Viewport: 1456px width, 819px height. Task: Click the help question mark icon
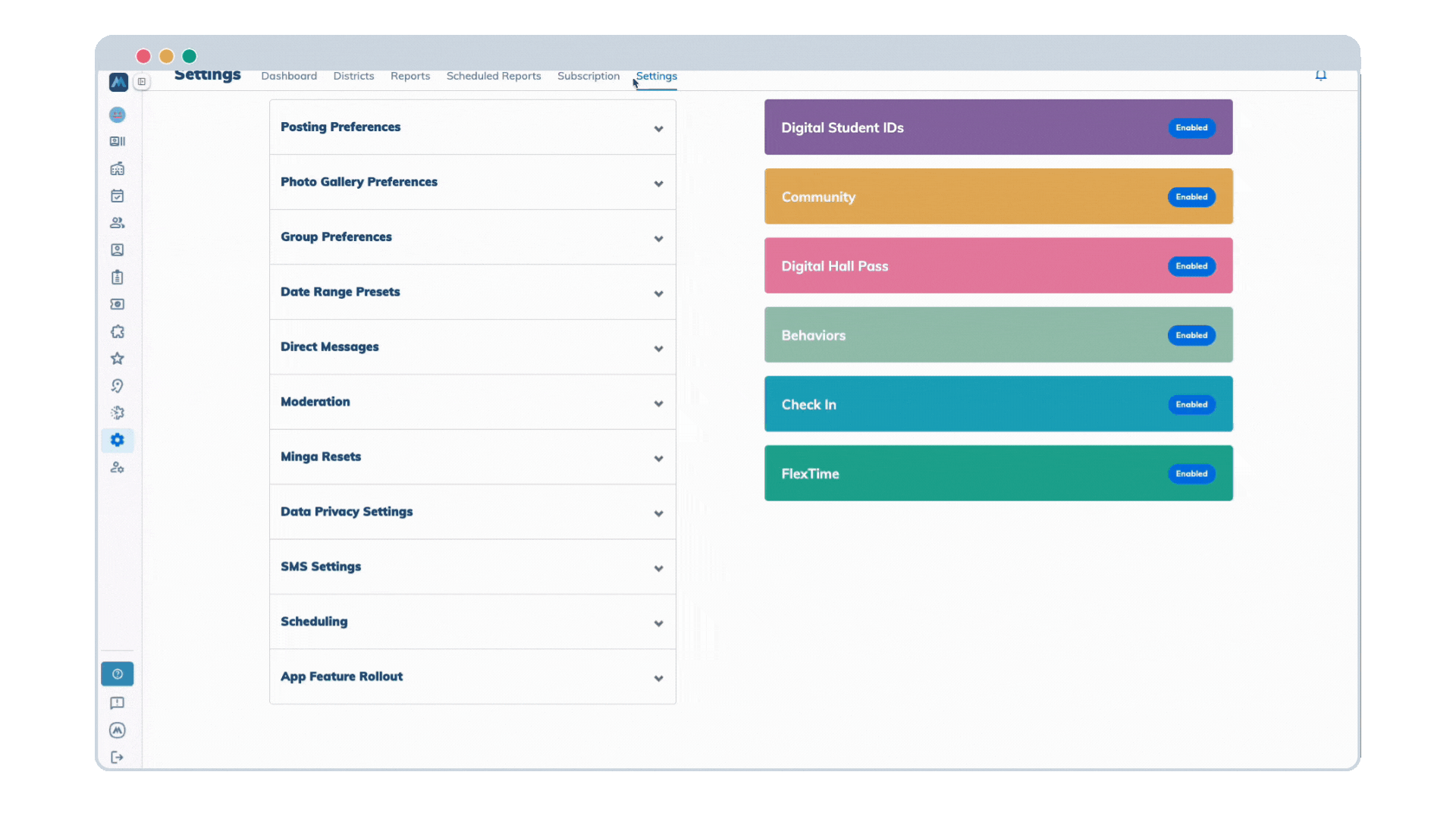tap(118, 673)
